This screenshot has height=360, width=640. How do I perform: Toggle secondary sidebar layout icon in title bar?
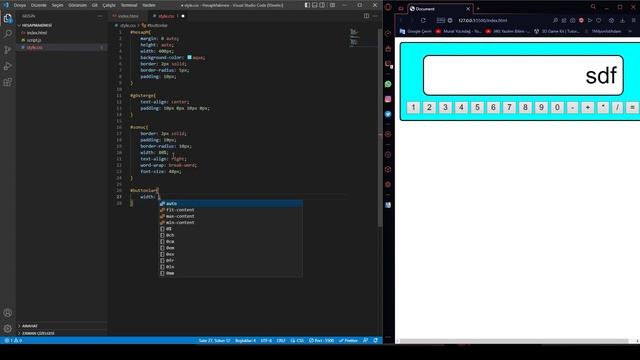point(322,5)
